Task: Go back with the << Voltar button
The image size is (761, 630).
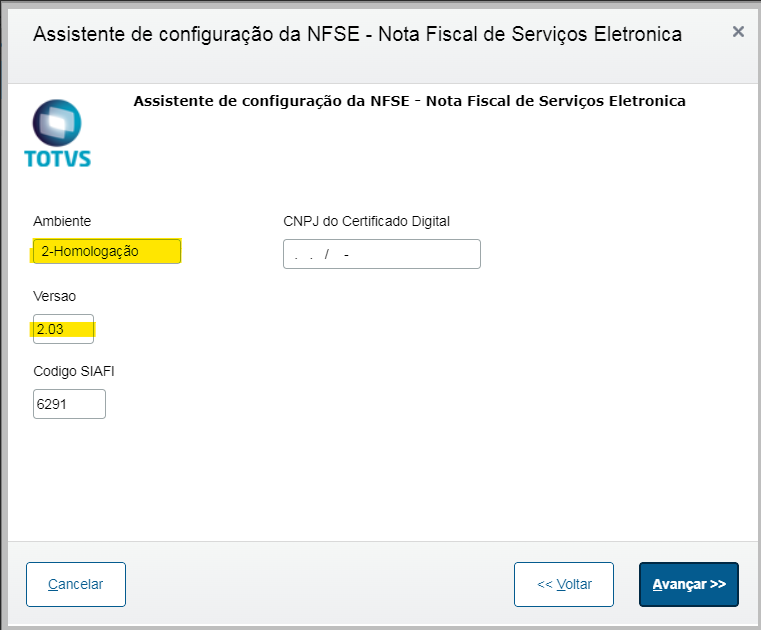Action: 564,584
